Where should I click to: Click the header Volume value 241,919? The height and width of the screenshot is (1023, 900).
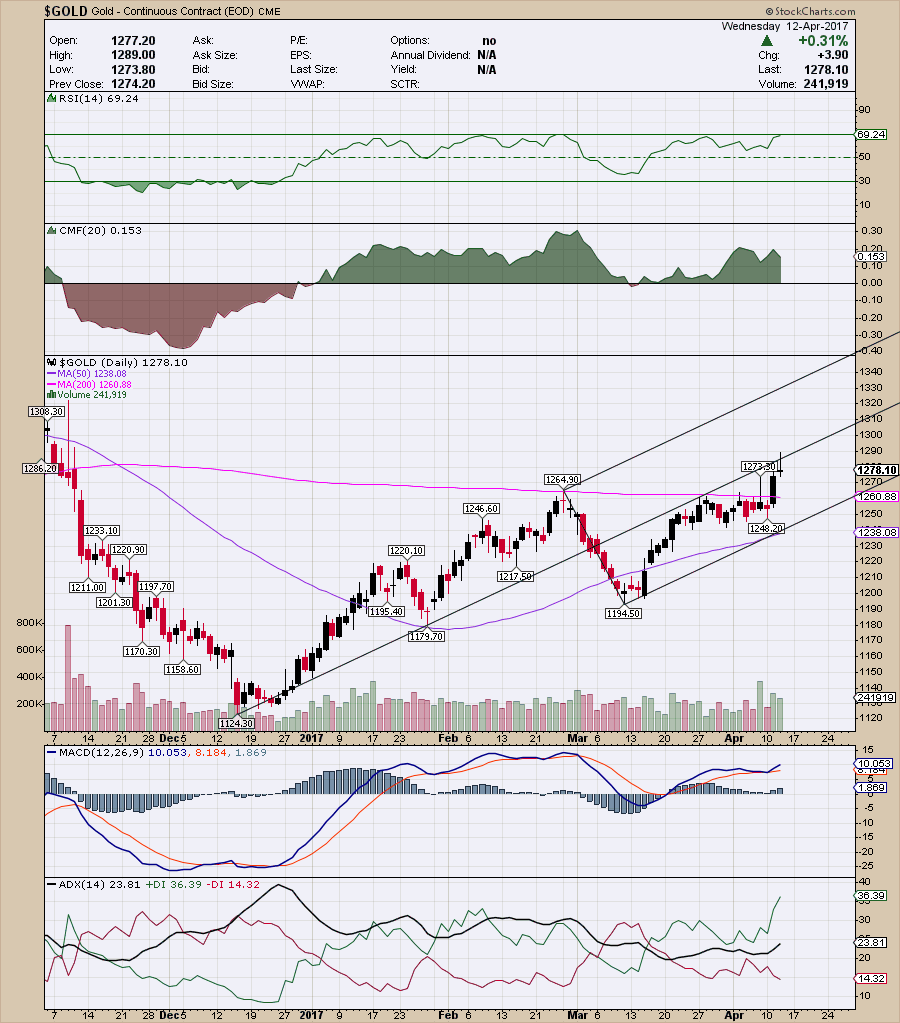point(826,84)
